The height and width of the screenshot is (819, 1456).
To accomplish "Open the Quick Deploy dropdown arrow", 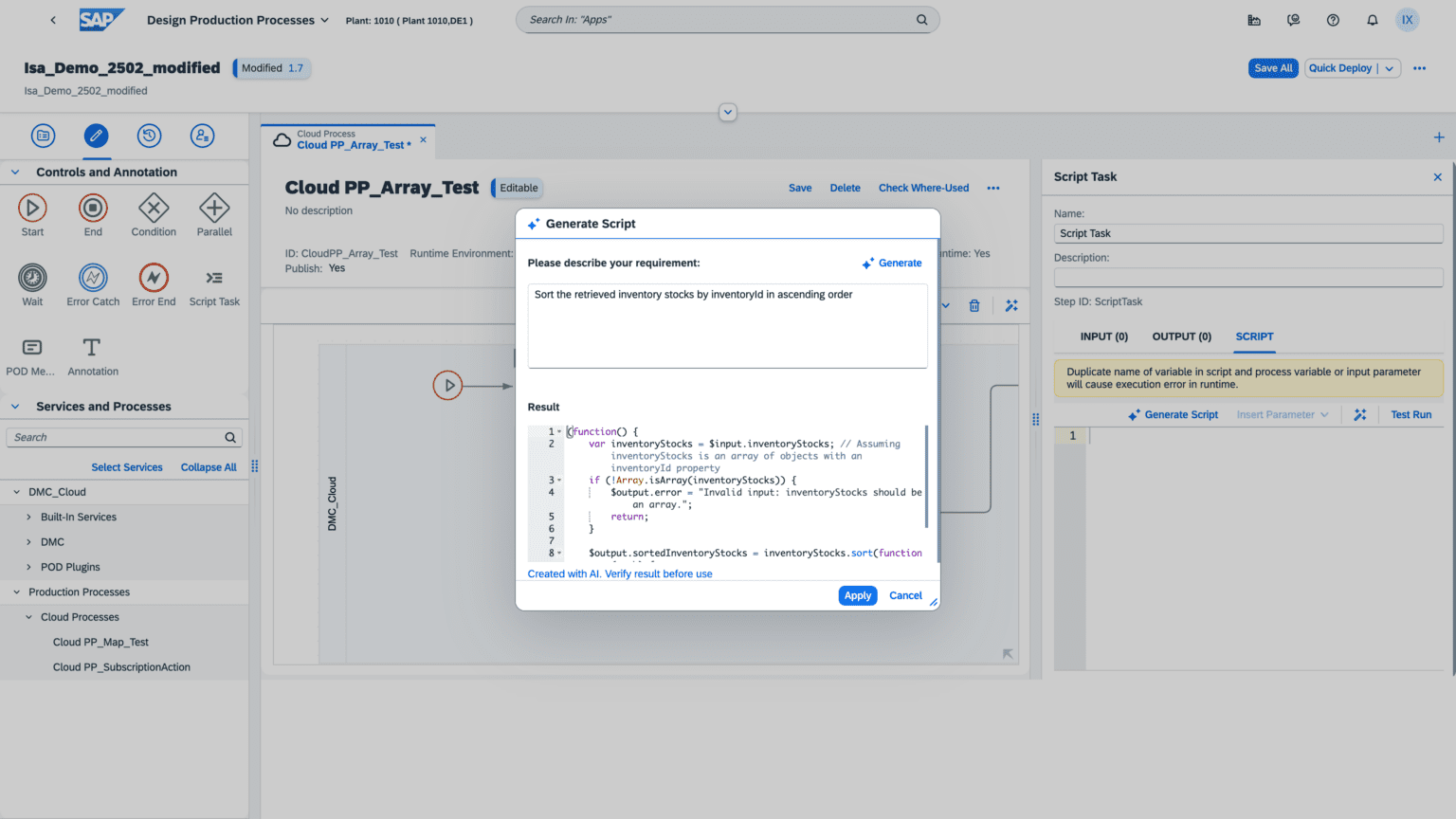I will (x=1390, y=68).
